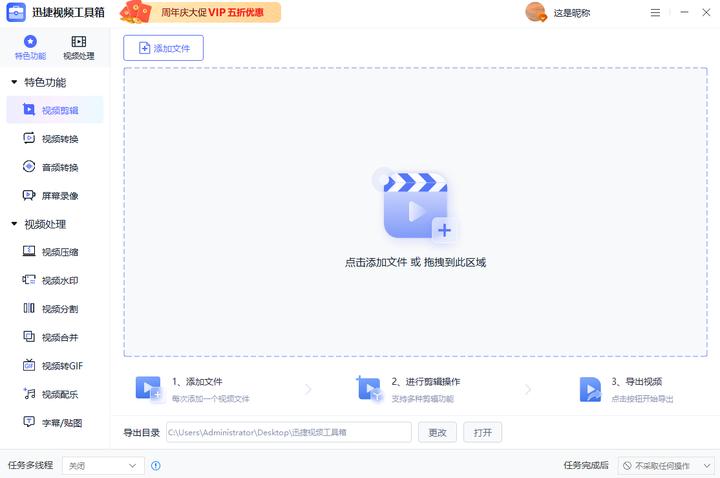Switch to the 视频处理 top tab

pyautogui.click(x=79, y=47)
